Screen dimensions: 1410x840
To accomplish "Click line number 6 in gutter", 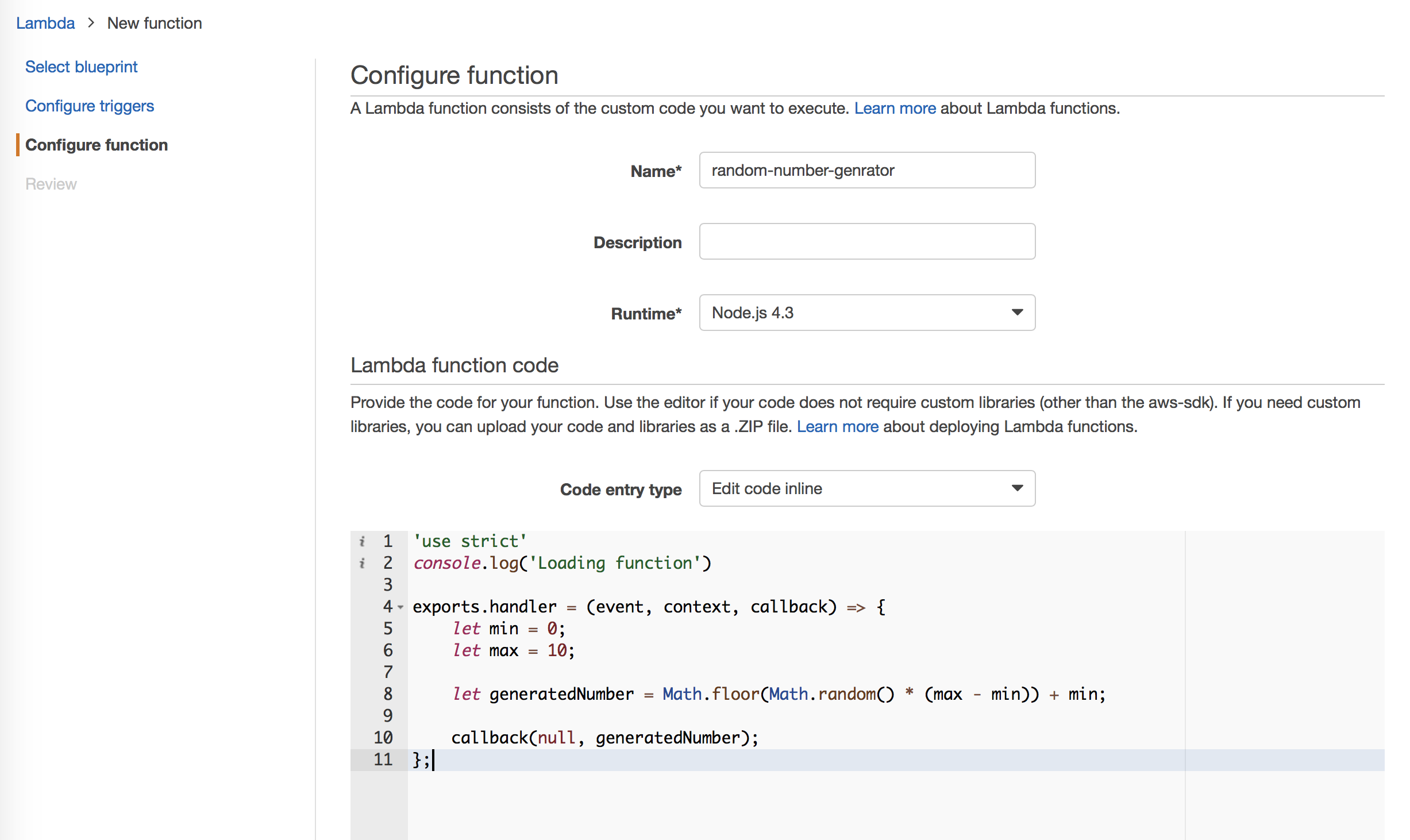I will [388, 650].
